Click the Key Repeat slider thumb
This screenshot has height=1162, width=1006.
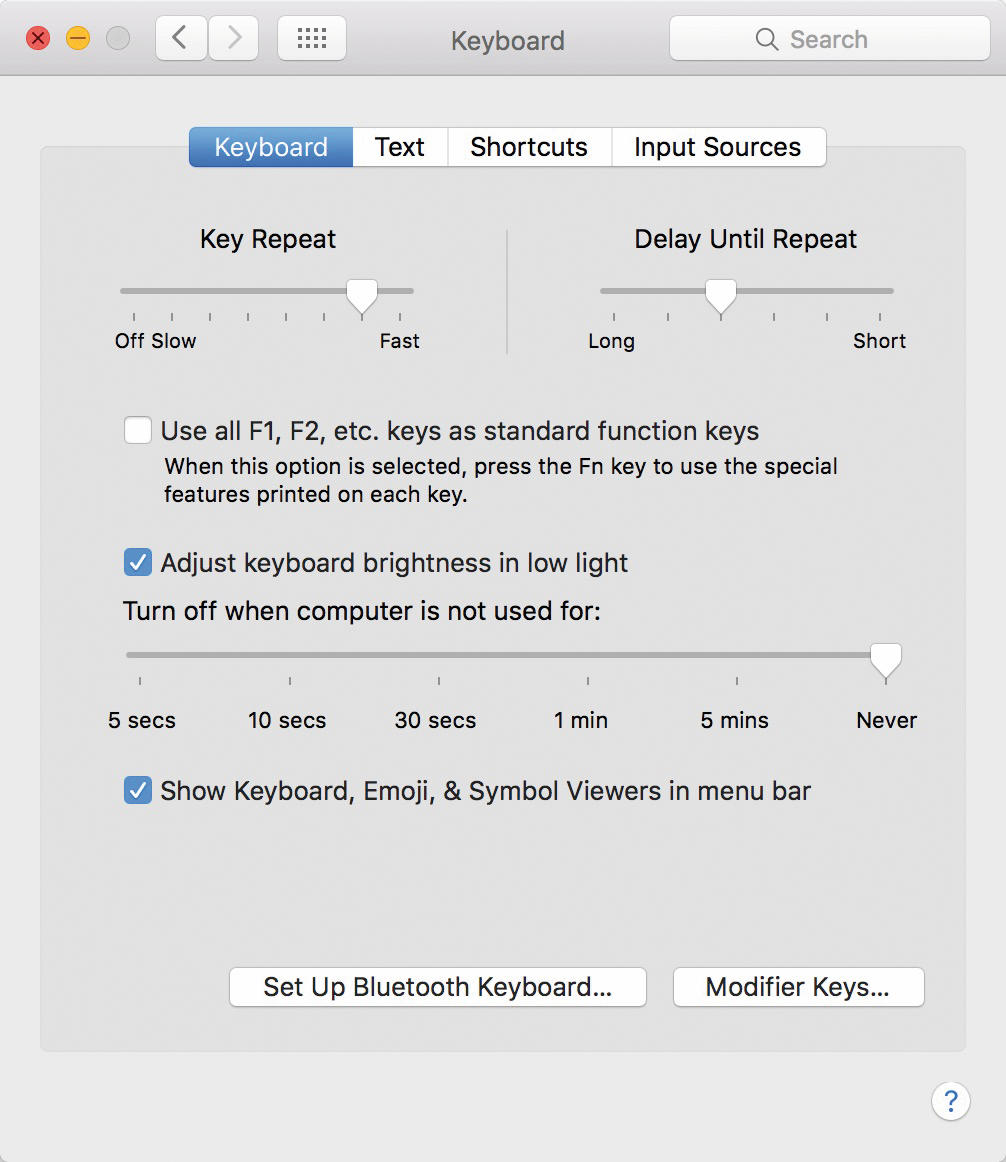pyautogui.click(x=362, y=296)
